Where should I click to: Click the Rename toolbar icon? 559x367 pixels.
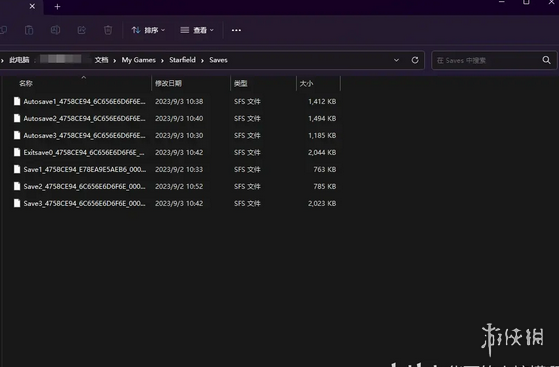pos(55,30)
